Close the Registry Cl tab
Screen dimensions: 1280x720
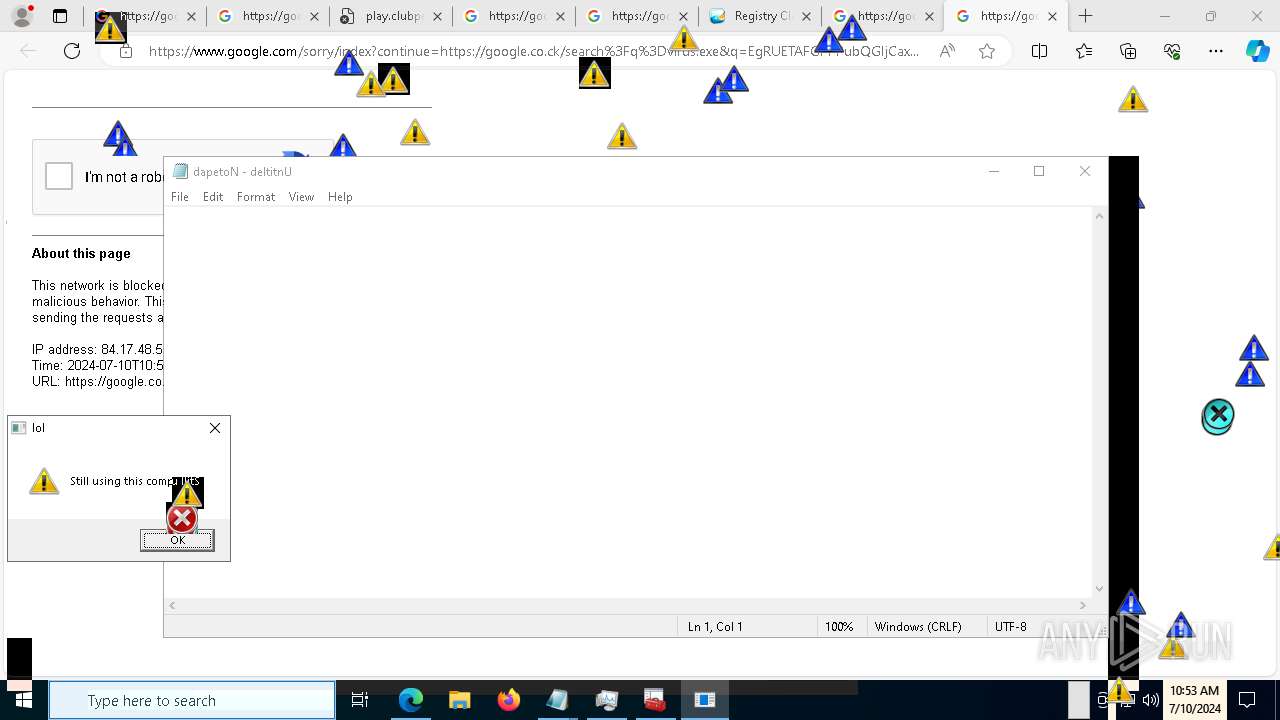pos(806,16)
